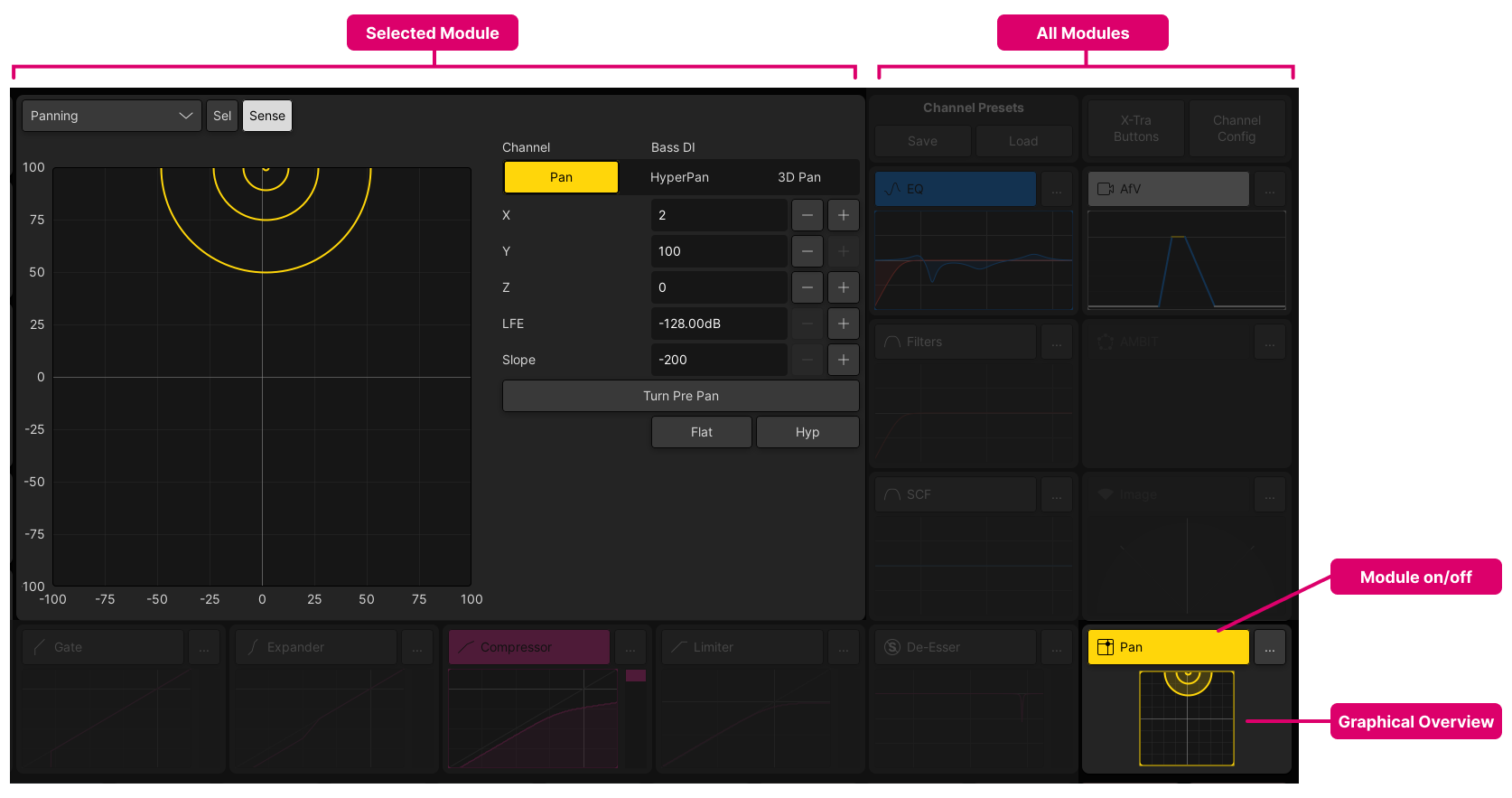Decrease the Y pan value
1512x798 pixels.
(x=807, y=251)
